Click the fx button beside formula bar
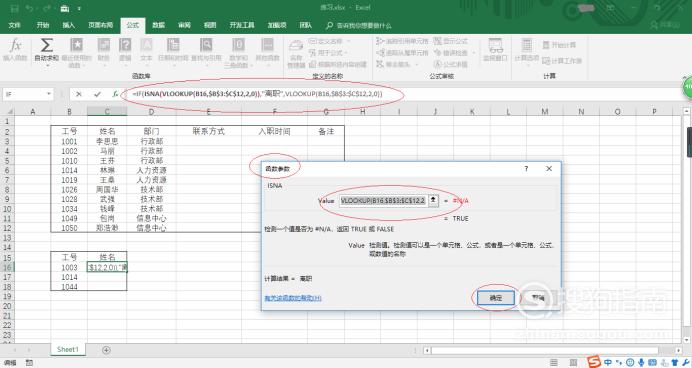692x368 pixels. 115,94
